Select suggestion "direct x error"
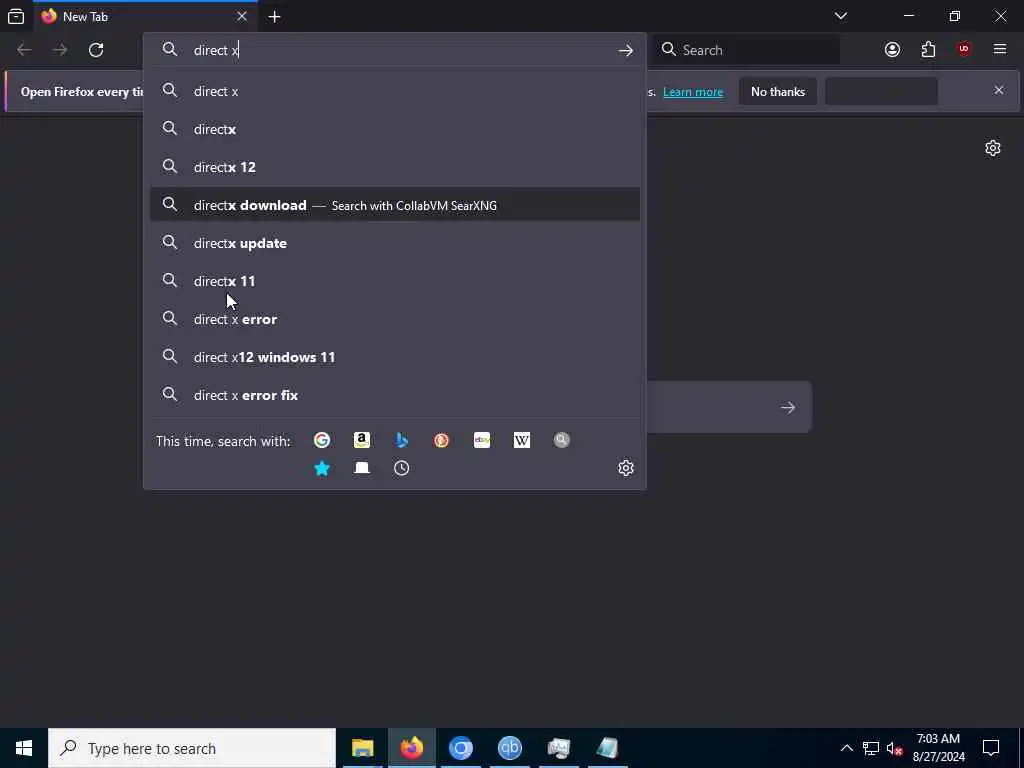 click(394, 319)
